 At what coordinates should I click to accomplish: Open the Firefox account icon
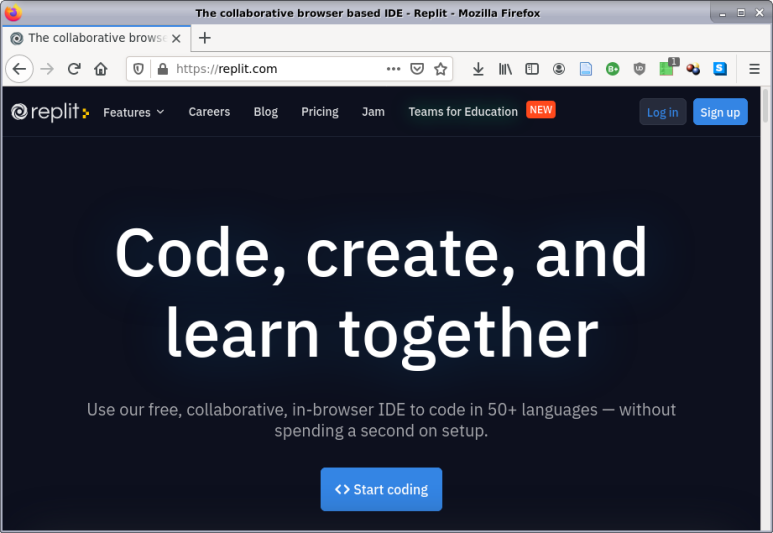point(559,69)
